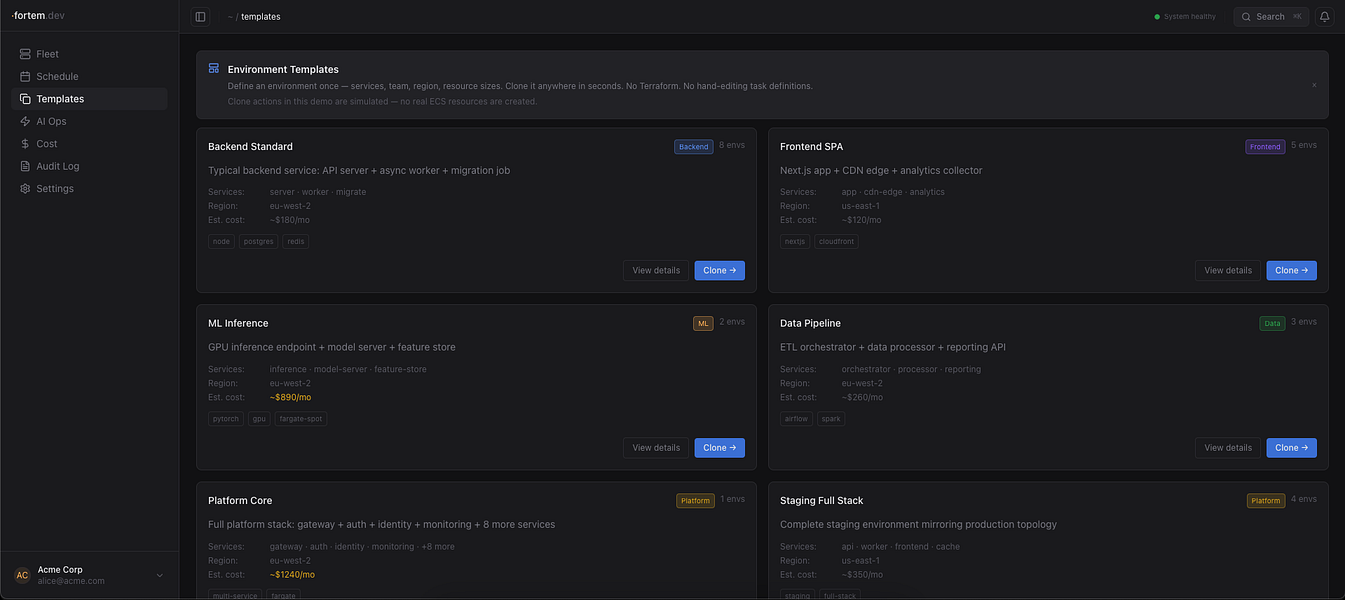Click the Settings gear icon
This screenshot has width=1345, height=600.
point(25,188)
